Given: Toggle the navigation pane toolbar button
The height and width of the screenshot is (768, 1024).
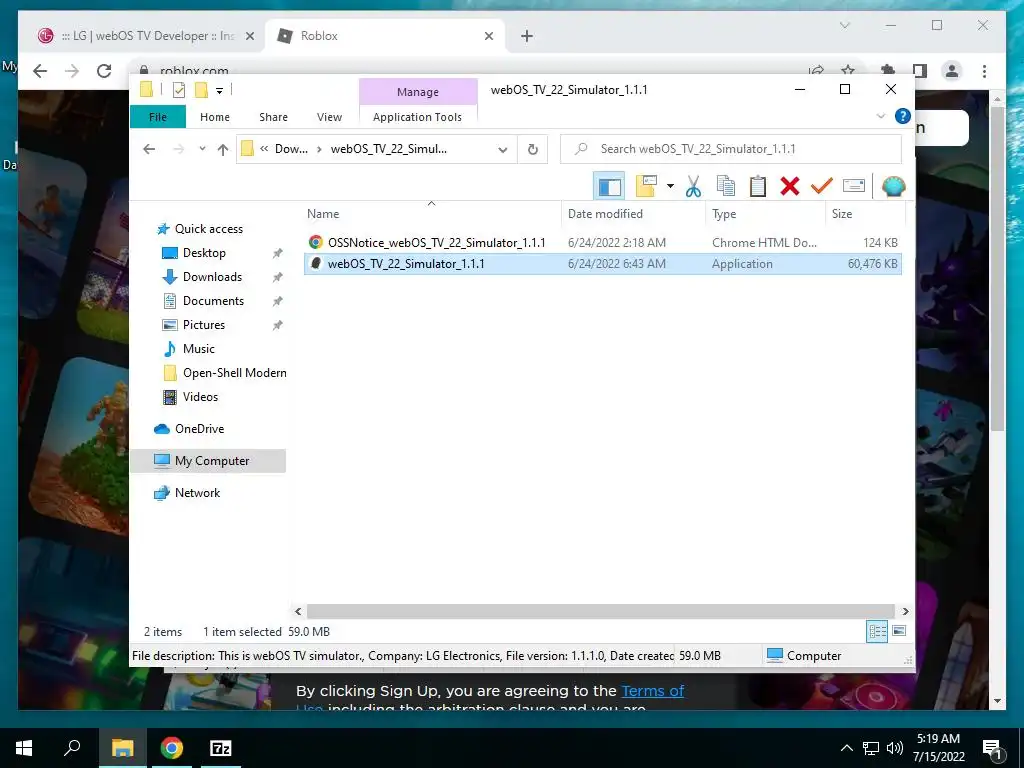Looking at the screenshot, I should pos(609,187).
